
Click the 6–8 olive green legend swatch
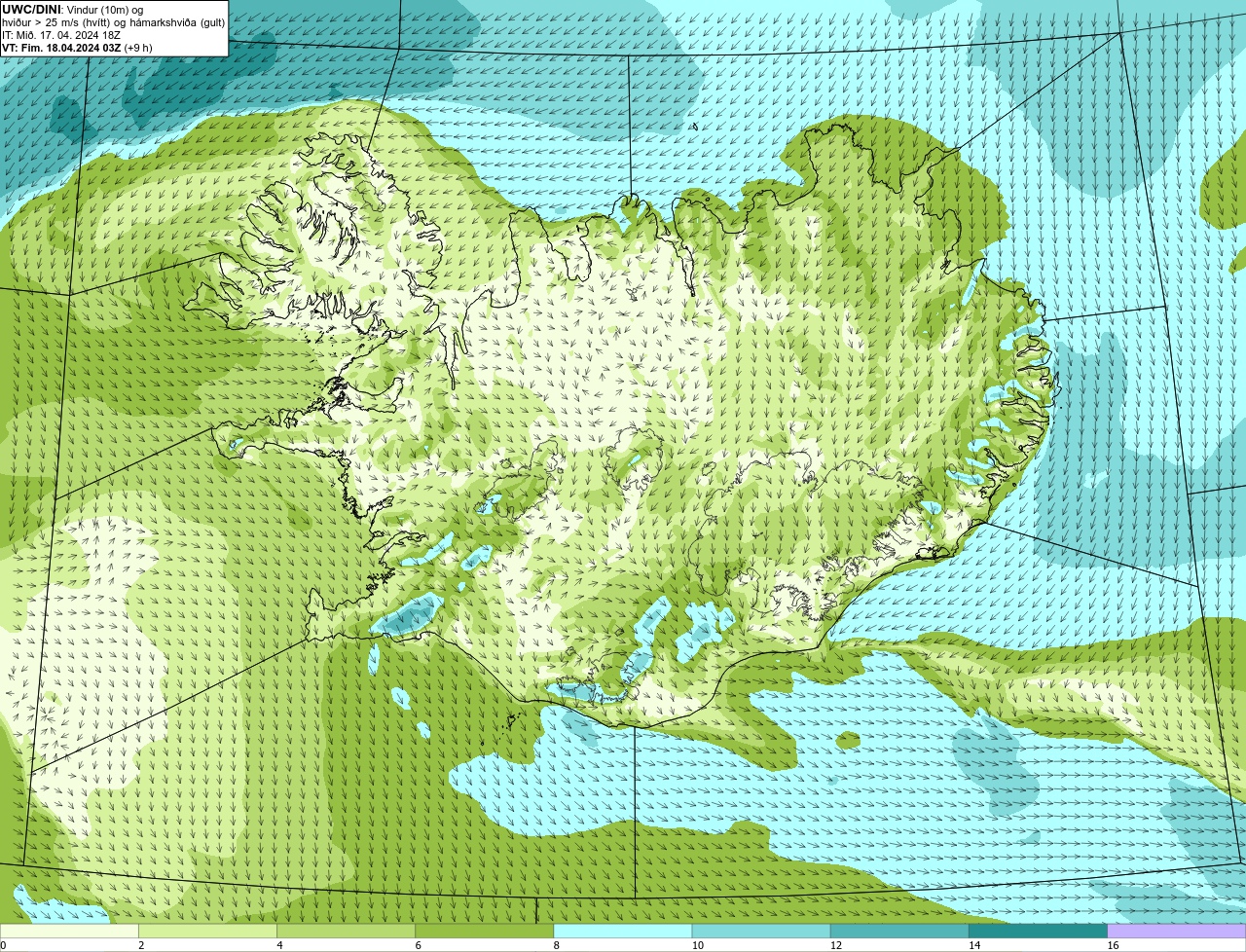(x=485, y=931)
